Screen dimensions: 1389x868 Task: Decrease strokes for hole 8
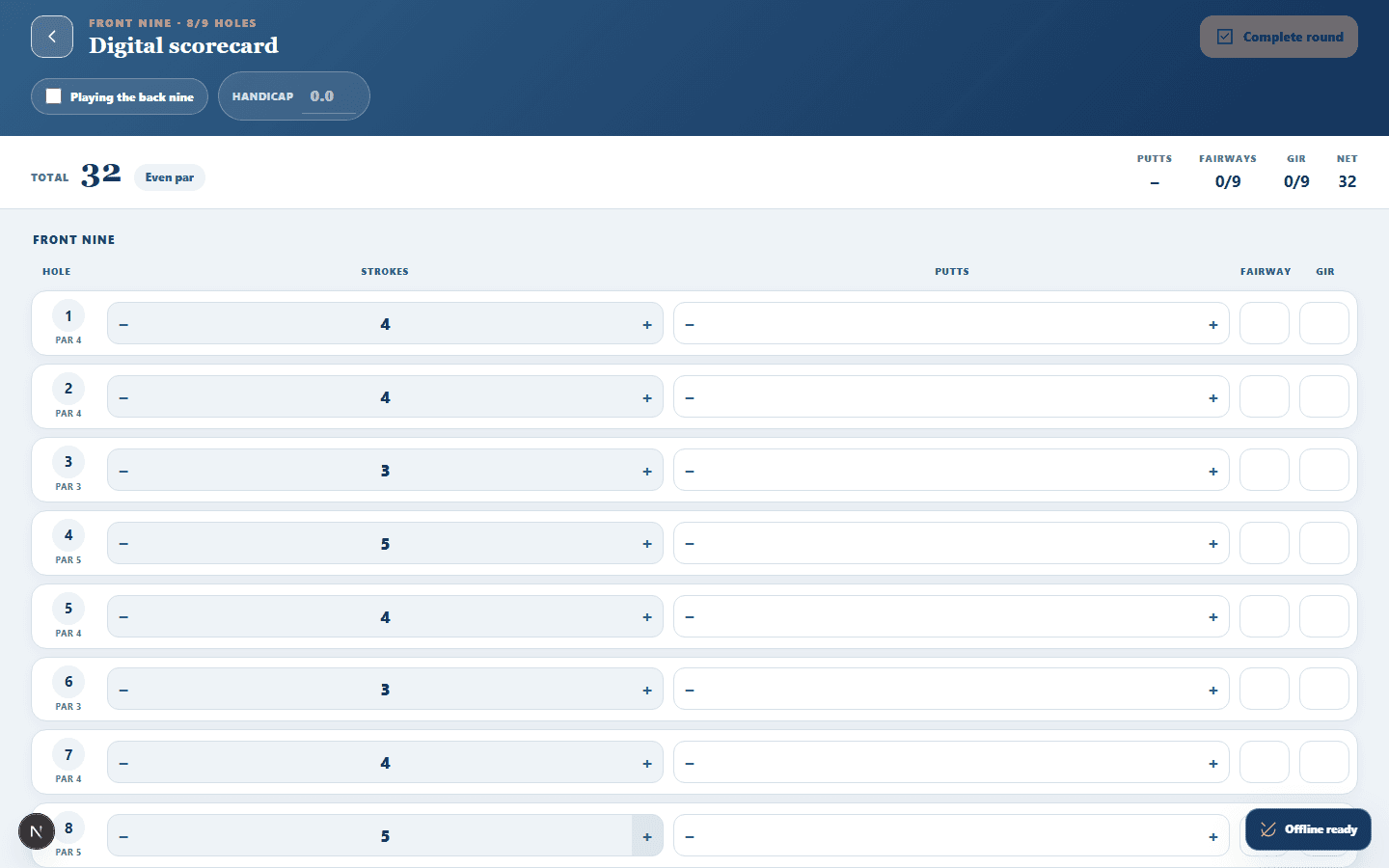[x=123, y=836]
